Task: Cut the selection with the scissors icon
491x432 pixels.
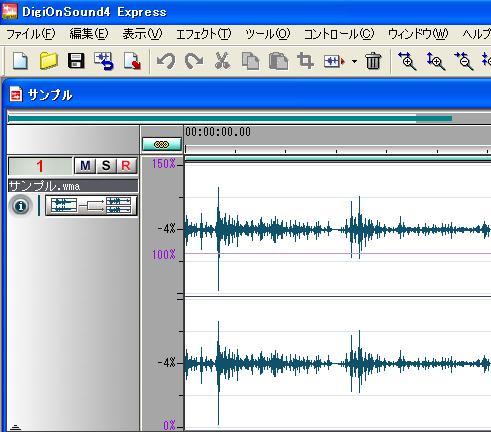Action: pyautogui.click(x=222, y=61)
